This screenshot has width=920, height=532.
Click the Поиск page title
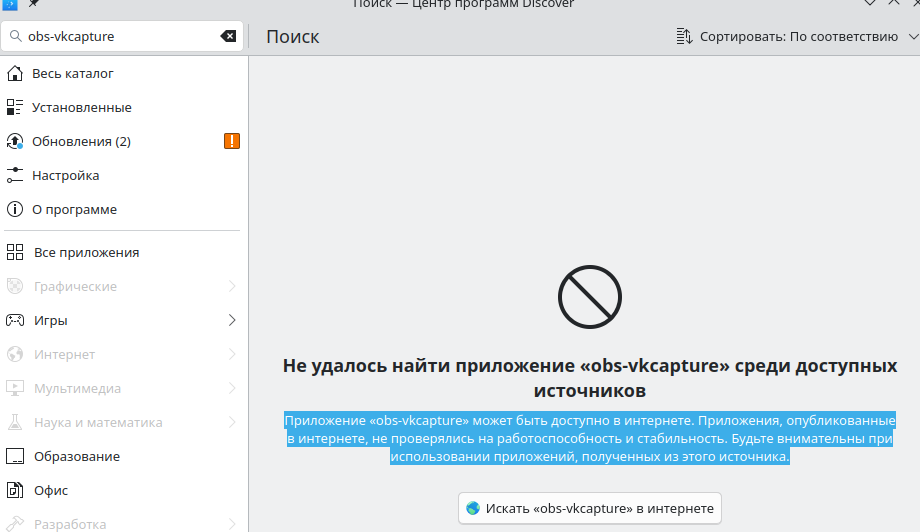click(x=293, y=36)
